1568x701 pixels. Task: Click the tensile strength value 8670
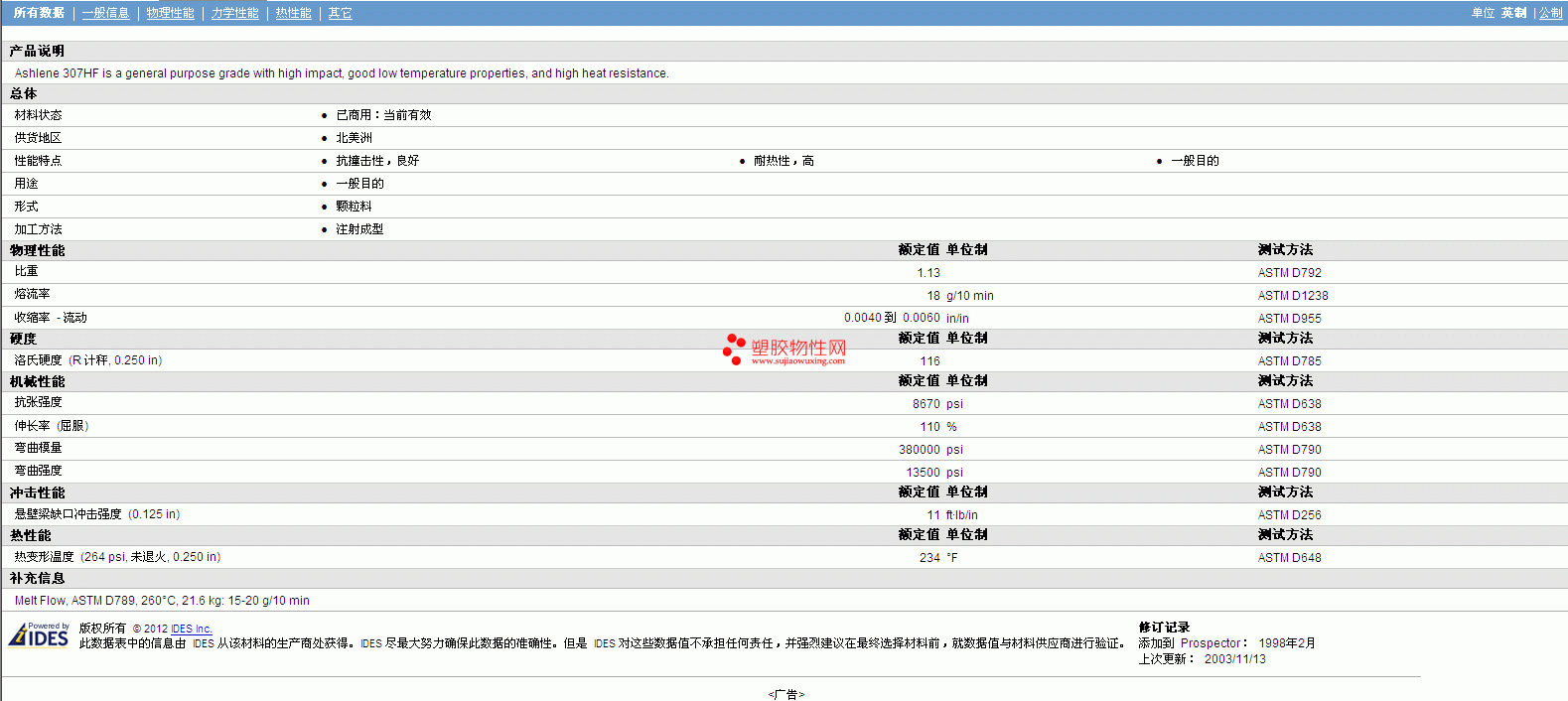coord(927,404)
